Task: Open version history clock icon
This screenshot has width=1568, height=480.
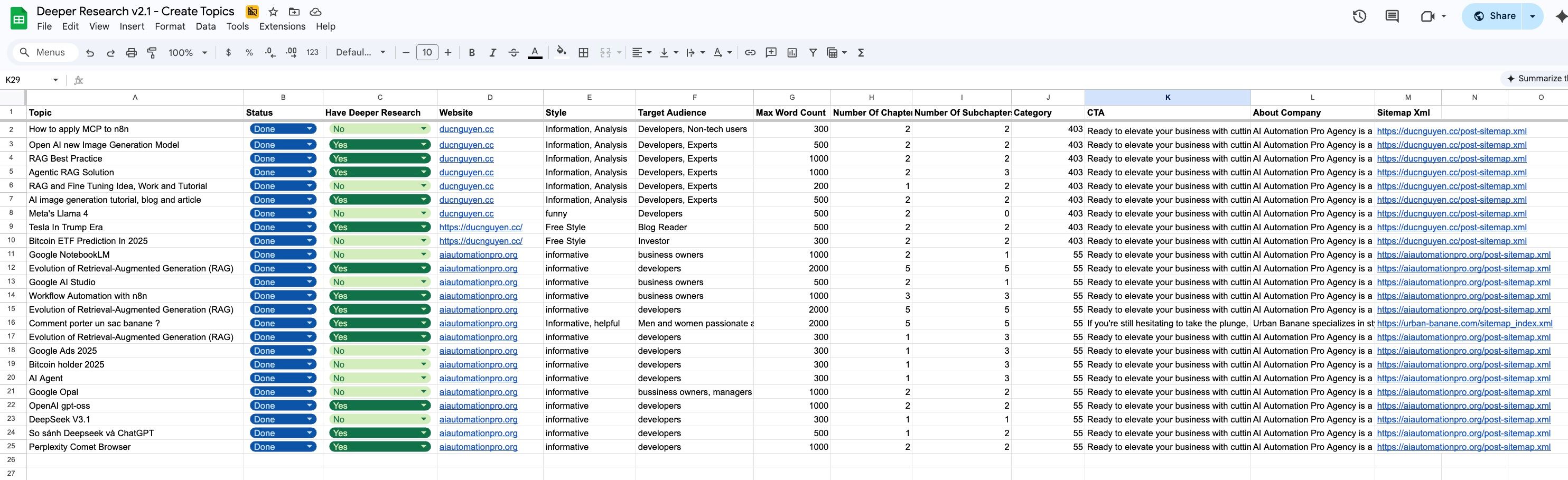Action: pyautogui.click(x=1359, y=16)
